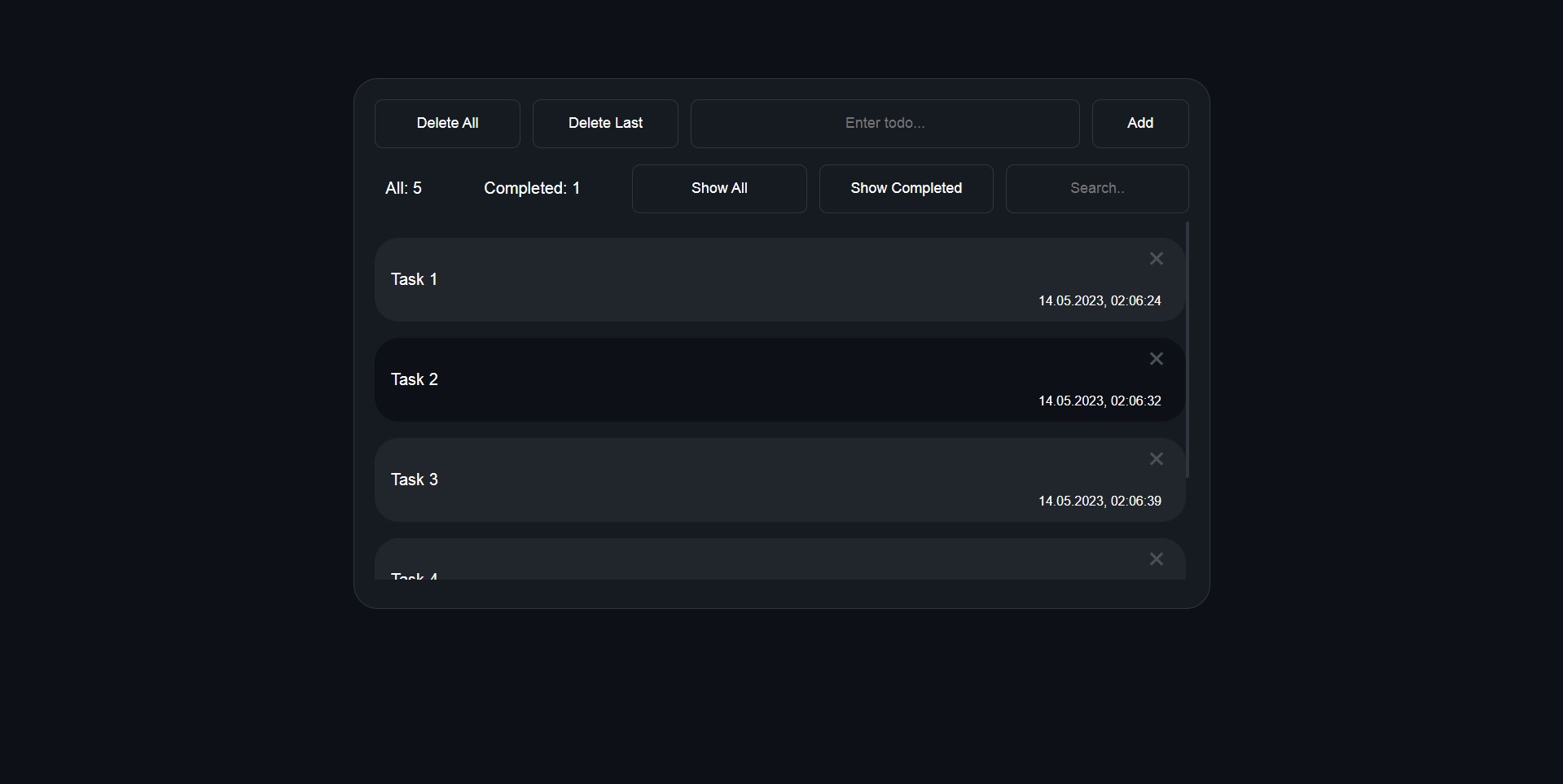Click the todo list scrollbar thumb
This screenshot has width=1563, height=784.
point(1188,349)
